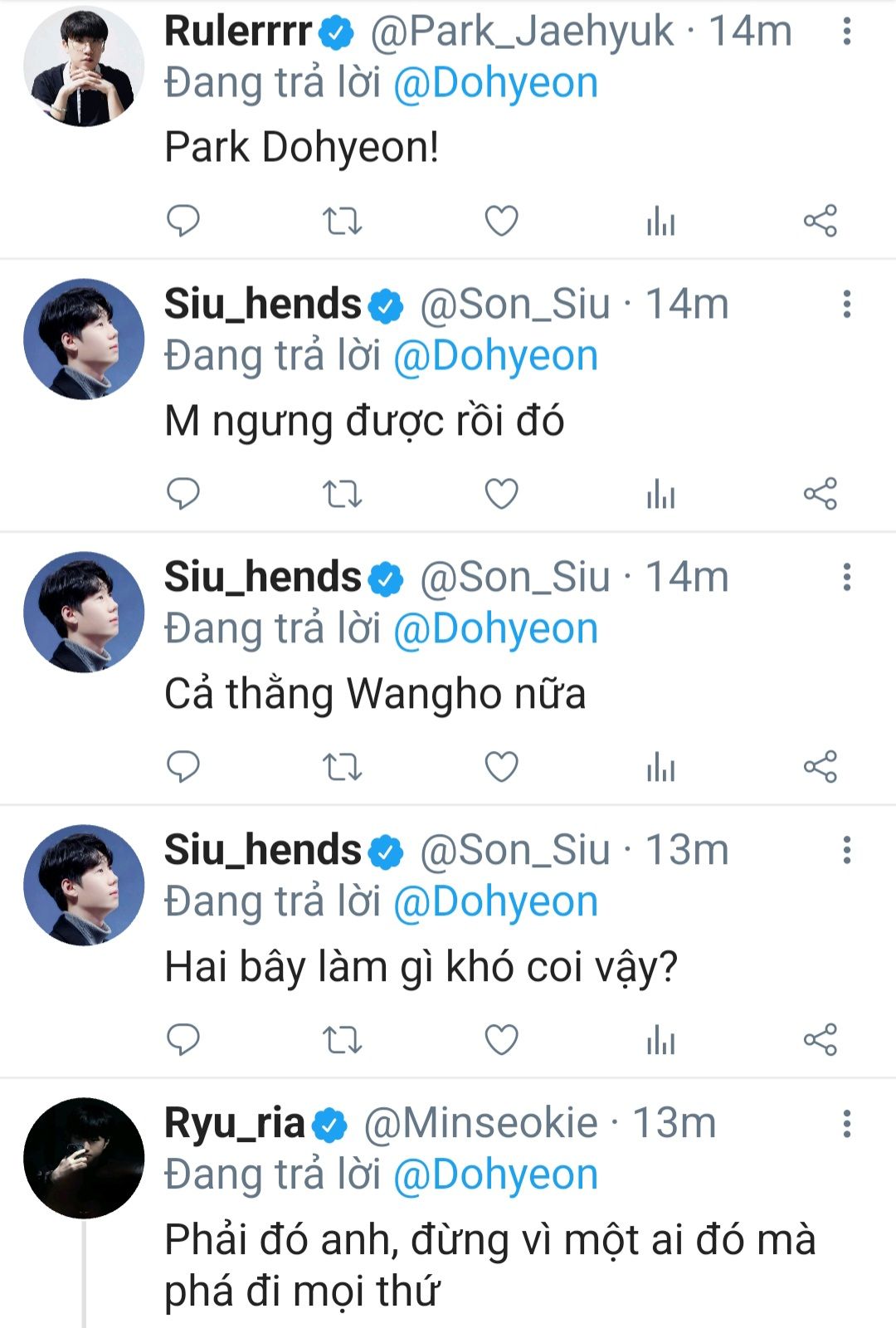Open more options on "Cả thằng Wangho nữa" tweet
Image resolution: width=896 pixels, height=1328 pixels.
(x=846, y=578)
